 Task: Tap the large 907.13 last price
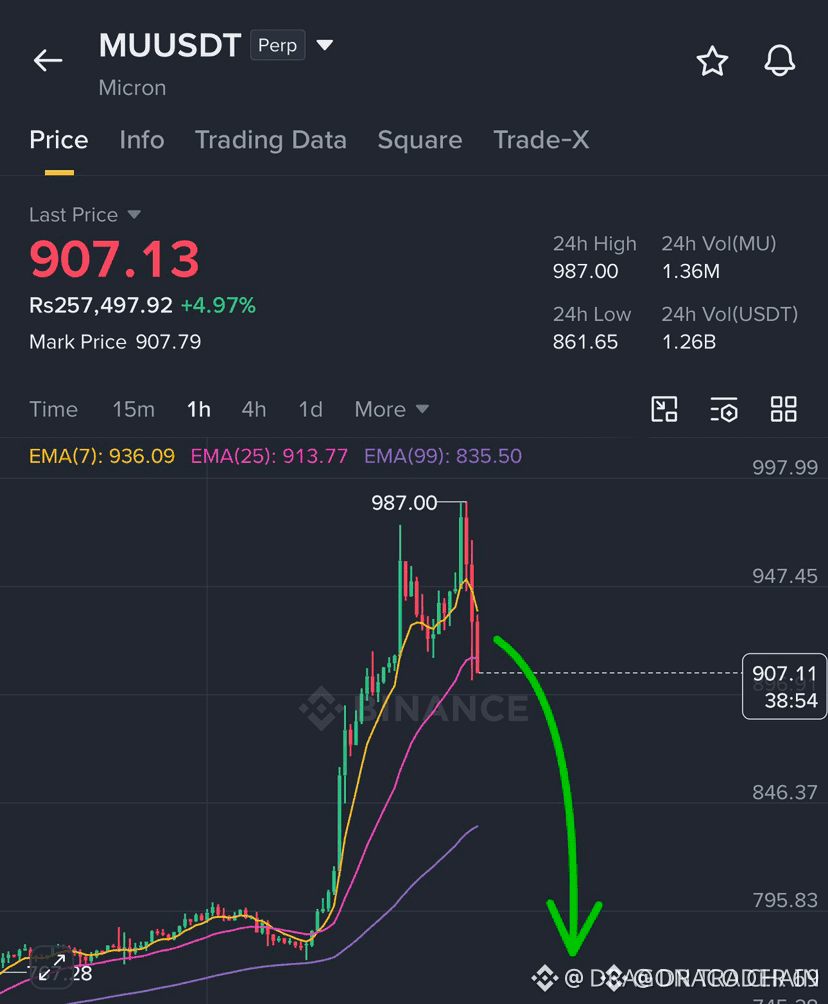pyautogui.click(x=115, y=259)
